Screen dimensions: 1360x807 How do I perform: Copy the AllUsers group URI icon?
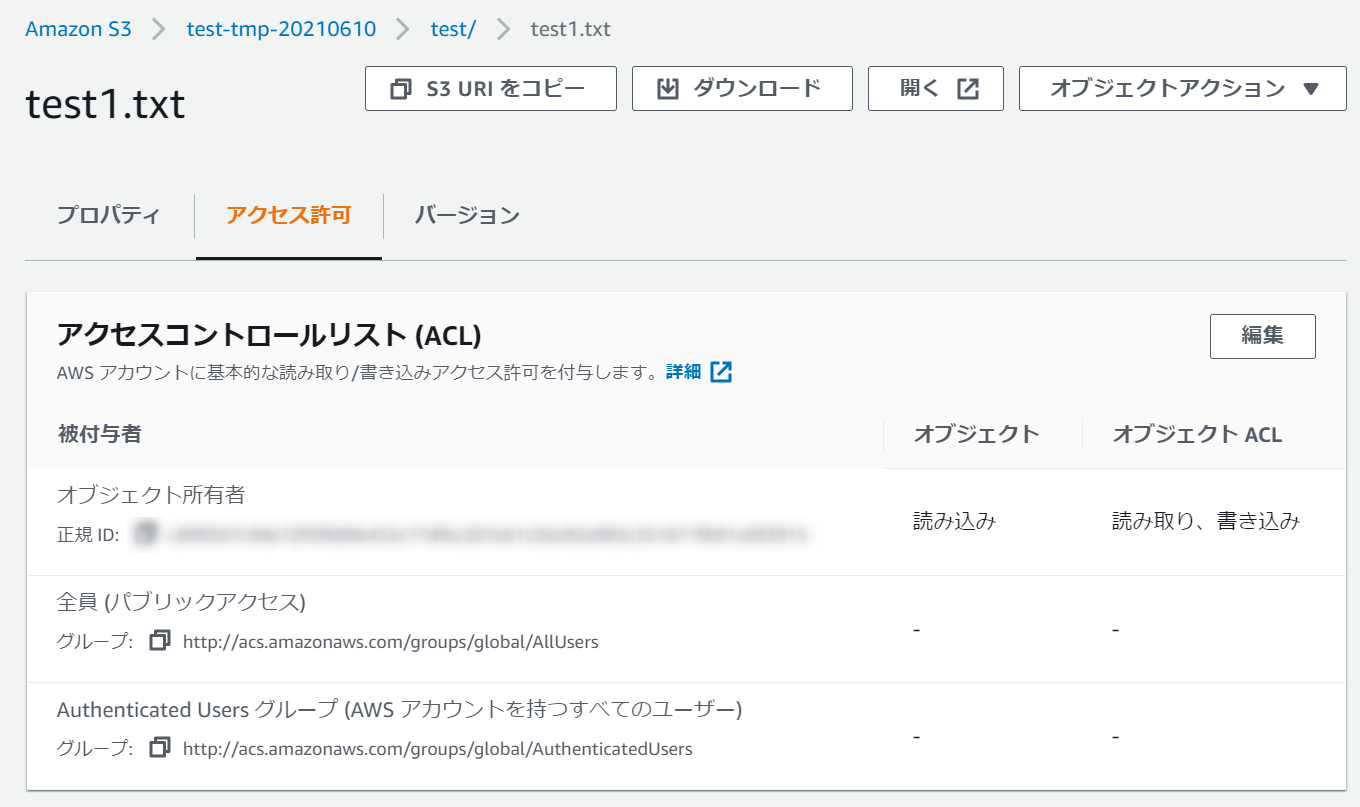tap(160, 640)
